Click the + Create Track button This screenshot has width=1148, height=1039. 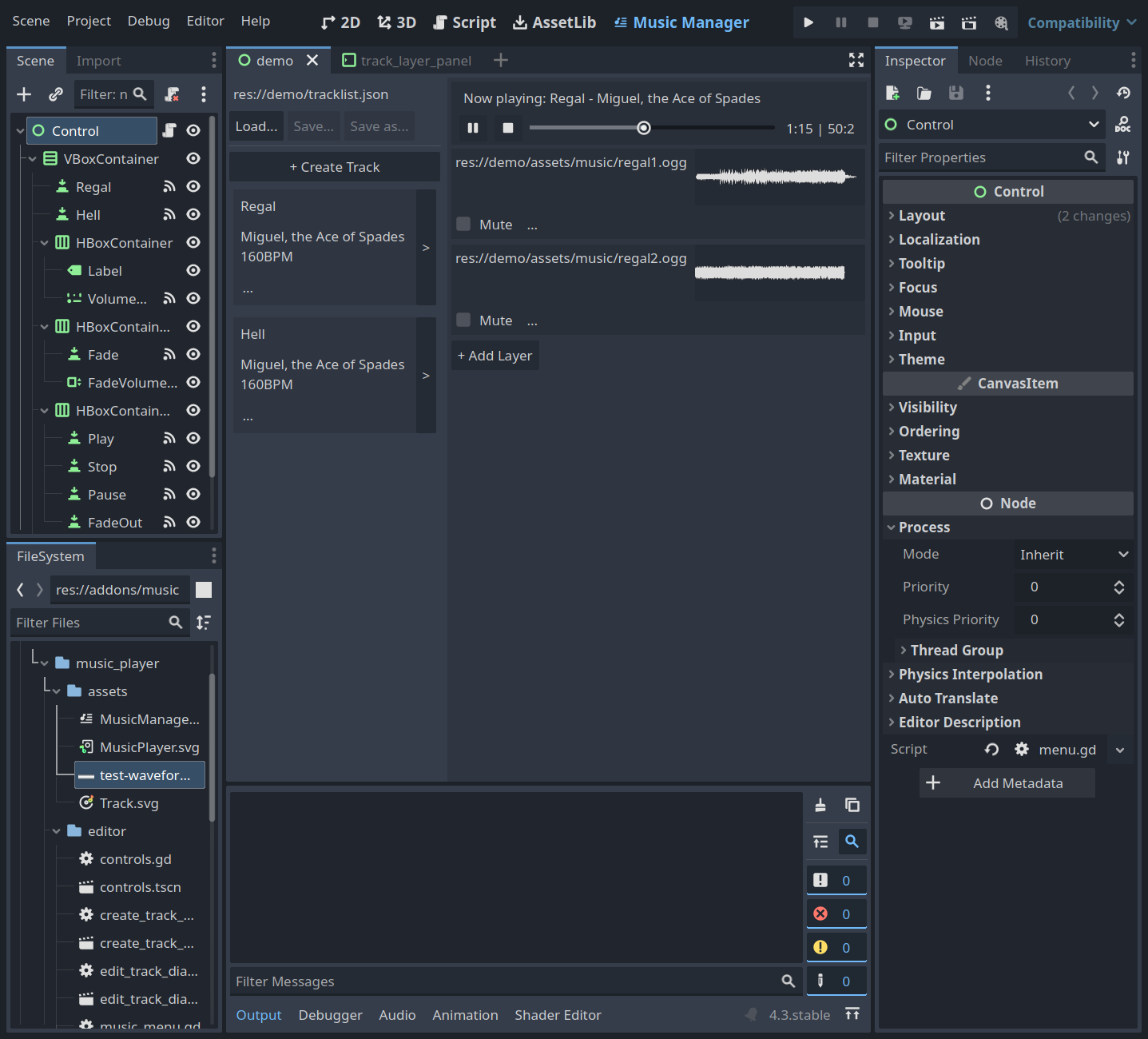point(334,167)
